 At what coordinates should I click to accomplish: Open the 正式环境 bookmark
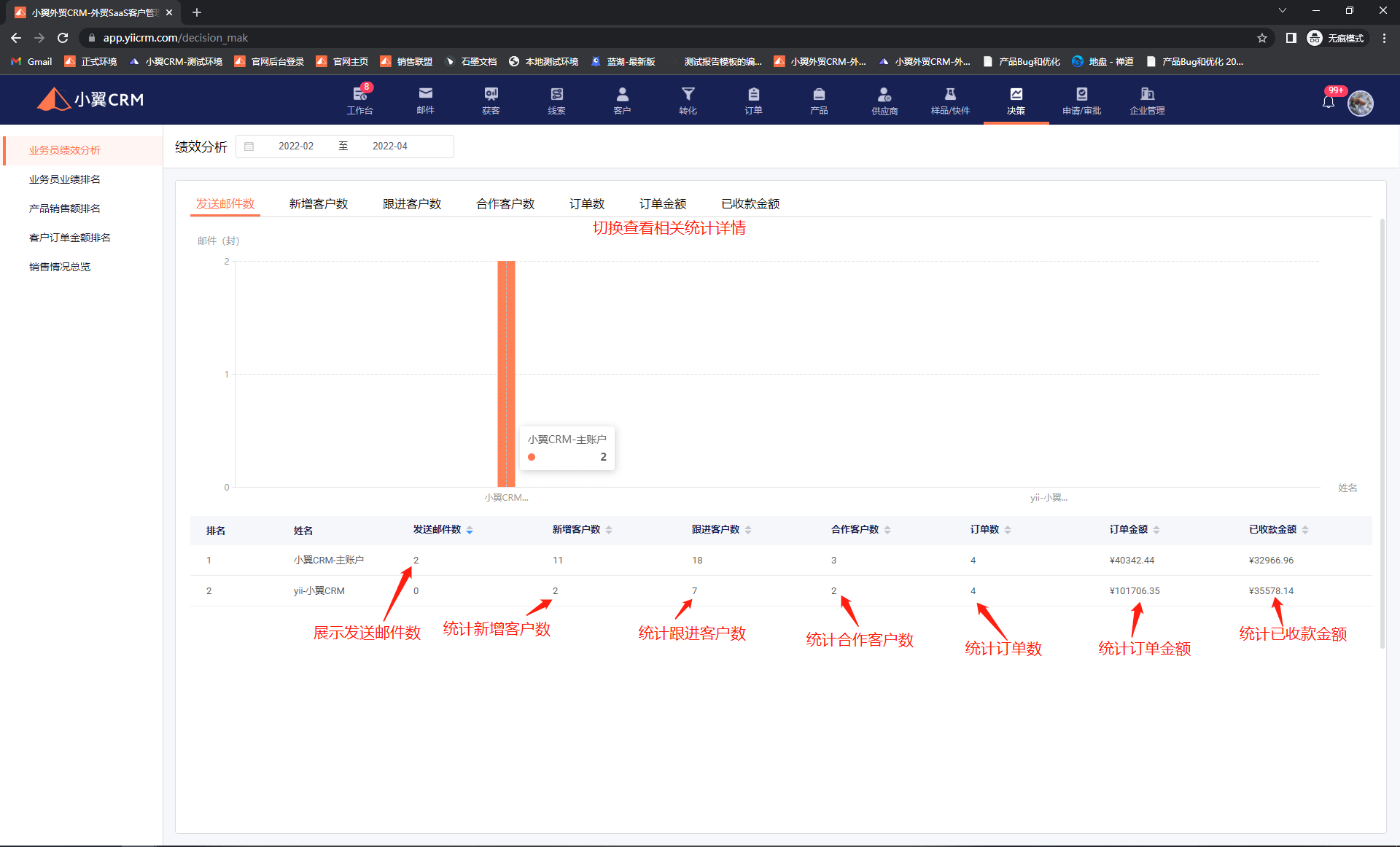(x=91, y=61)
